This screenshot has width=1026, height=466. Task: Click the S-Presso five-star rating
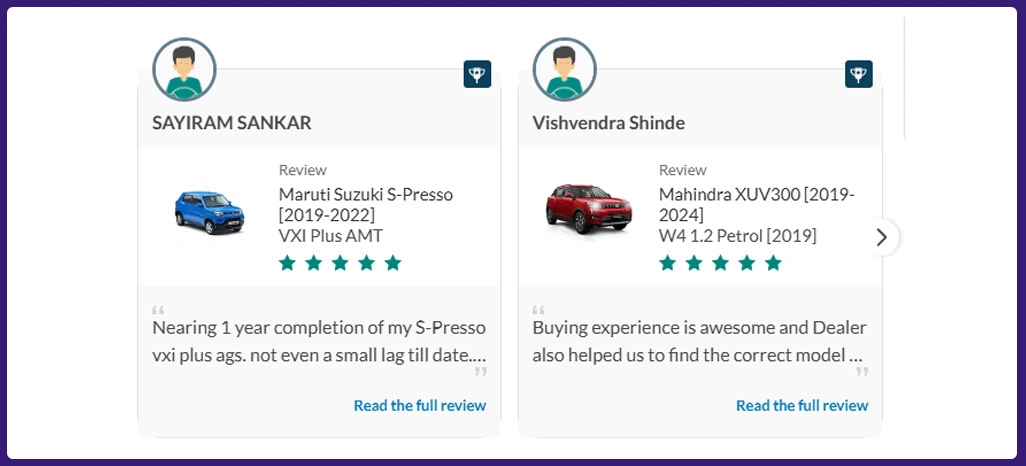click(x=340, y=263)
